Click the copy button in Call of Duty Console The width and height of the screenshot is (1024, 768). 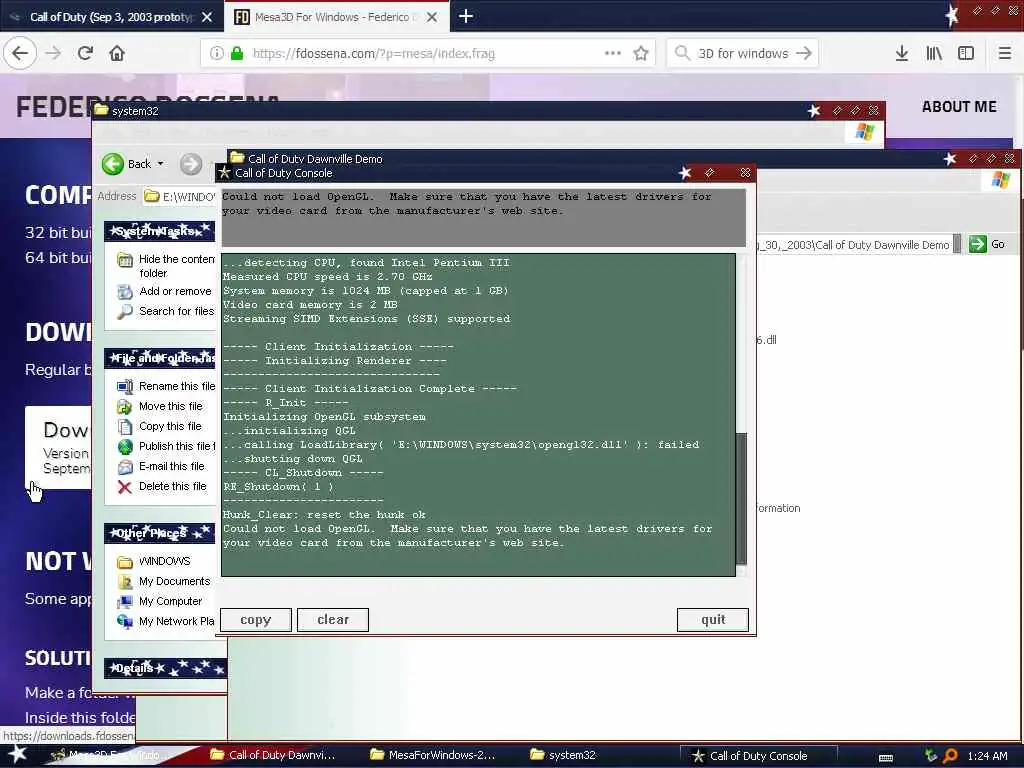(255, 620)
